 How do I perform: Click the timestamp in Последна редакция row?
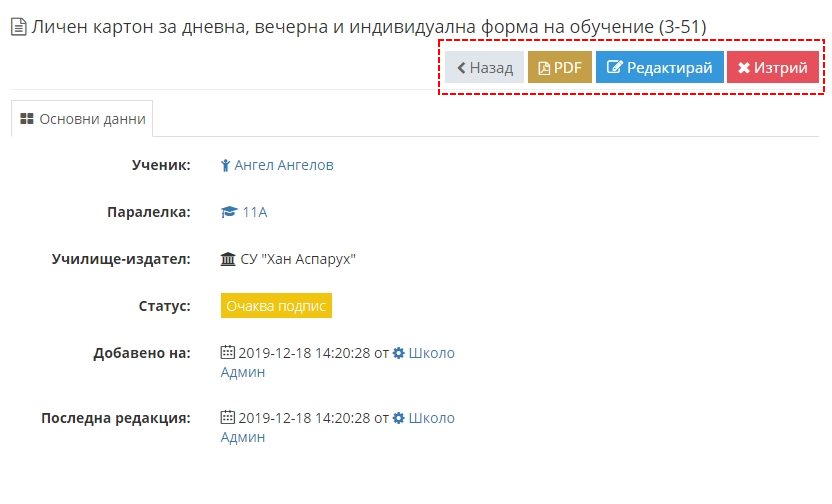click(x=304, y=418)
